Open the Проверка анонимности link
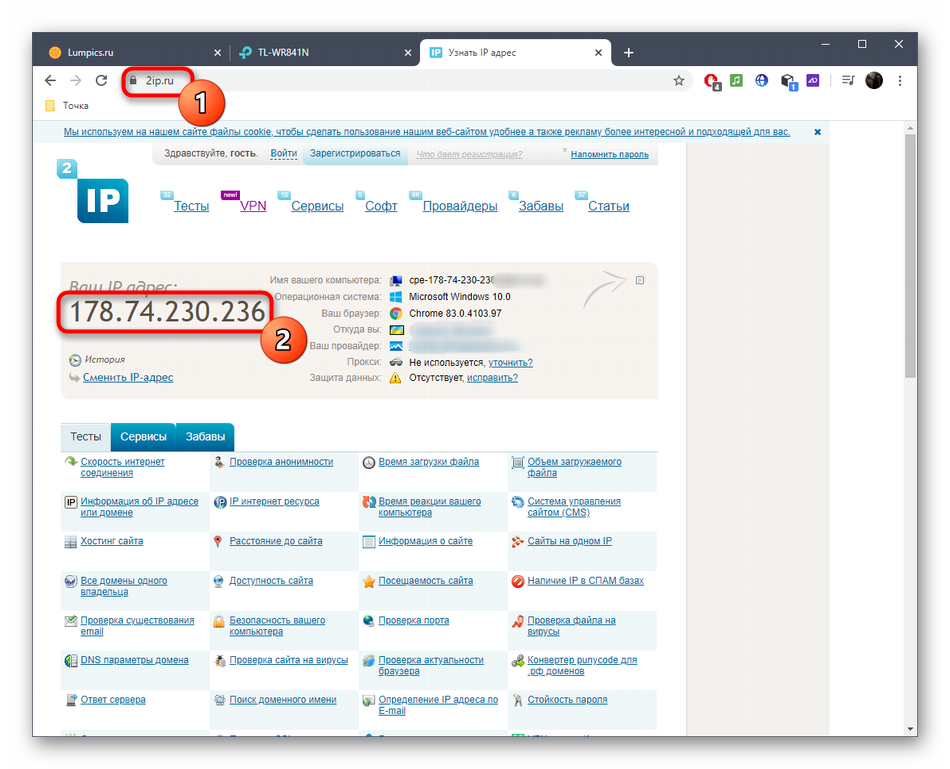The width and height of the screenshot is (950, 769). 280,462
